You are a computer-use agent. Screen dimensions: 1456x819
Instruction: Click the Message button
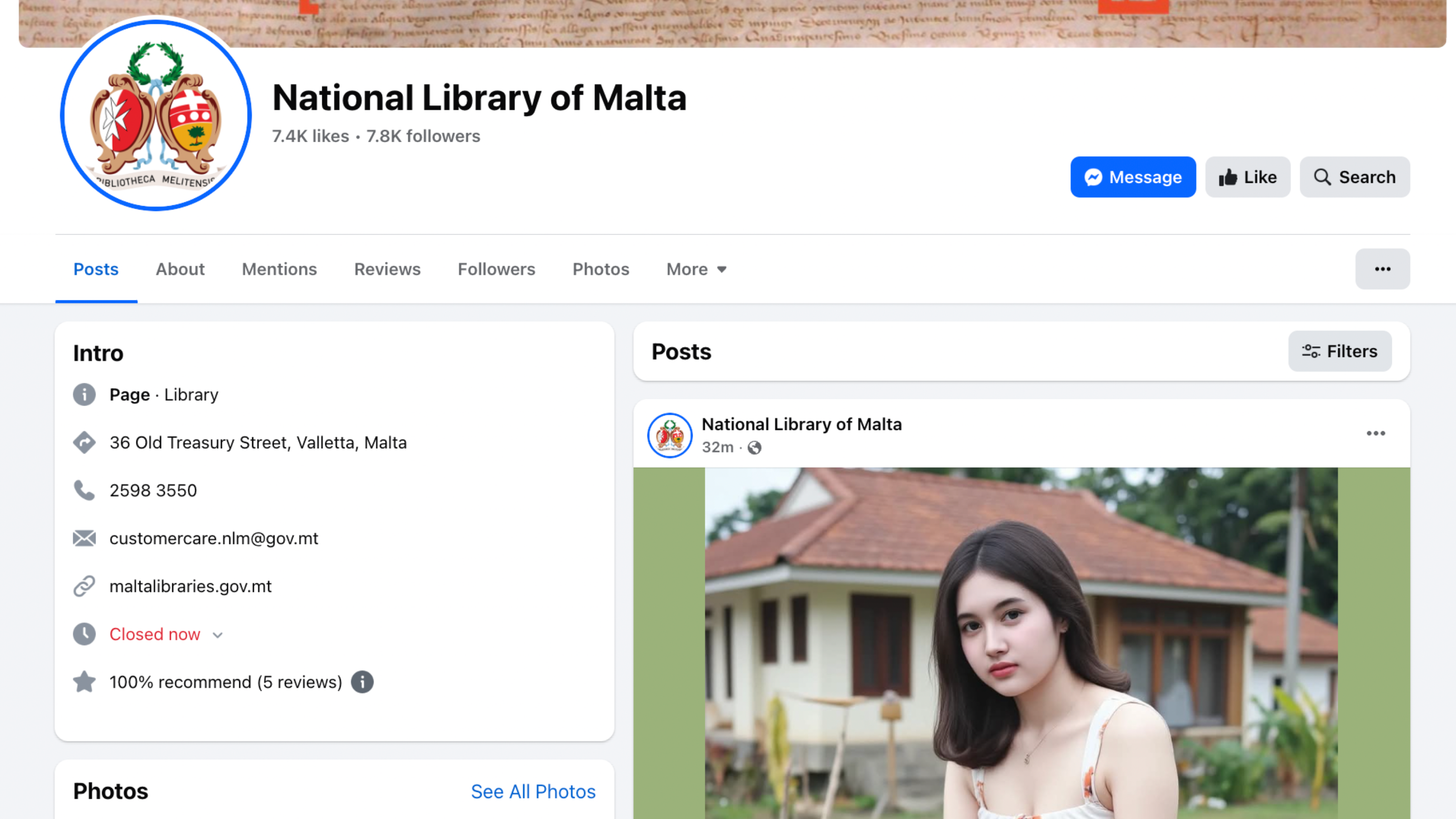click(1133, 177)
